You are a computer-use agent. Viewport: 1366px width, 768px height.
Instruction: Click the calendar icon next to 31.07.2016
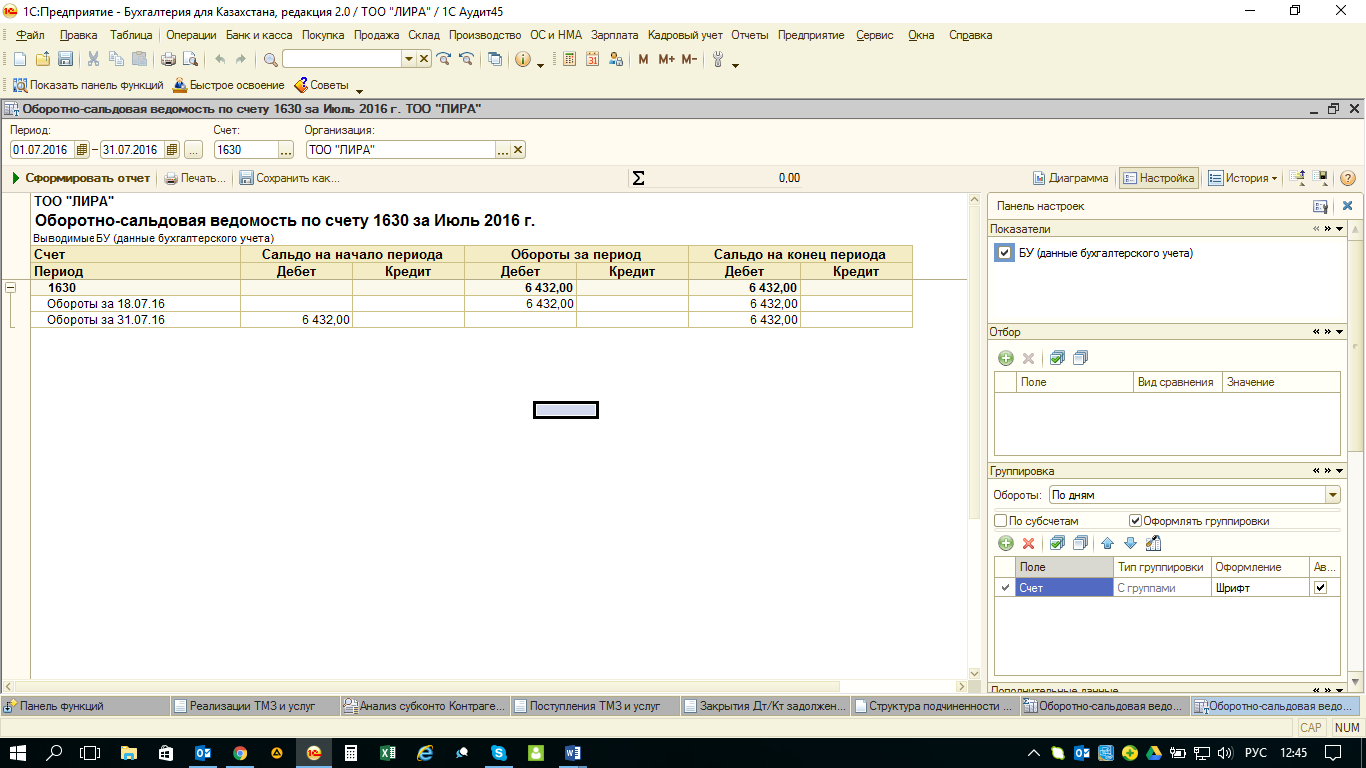[172, 150]
